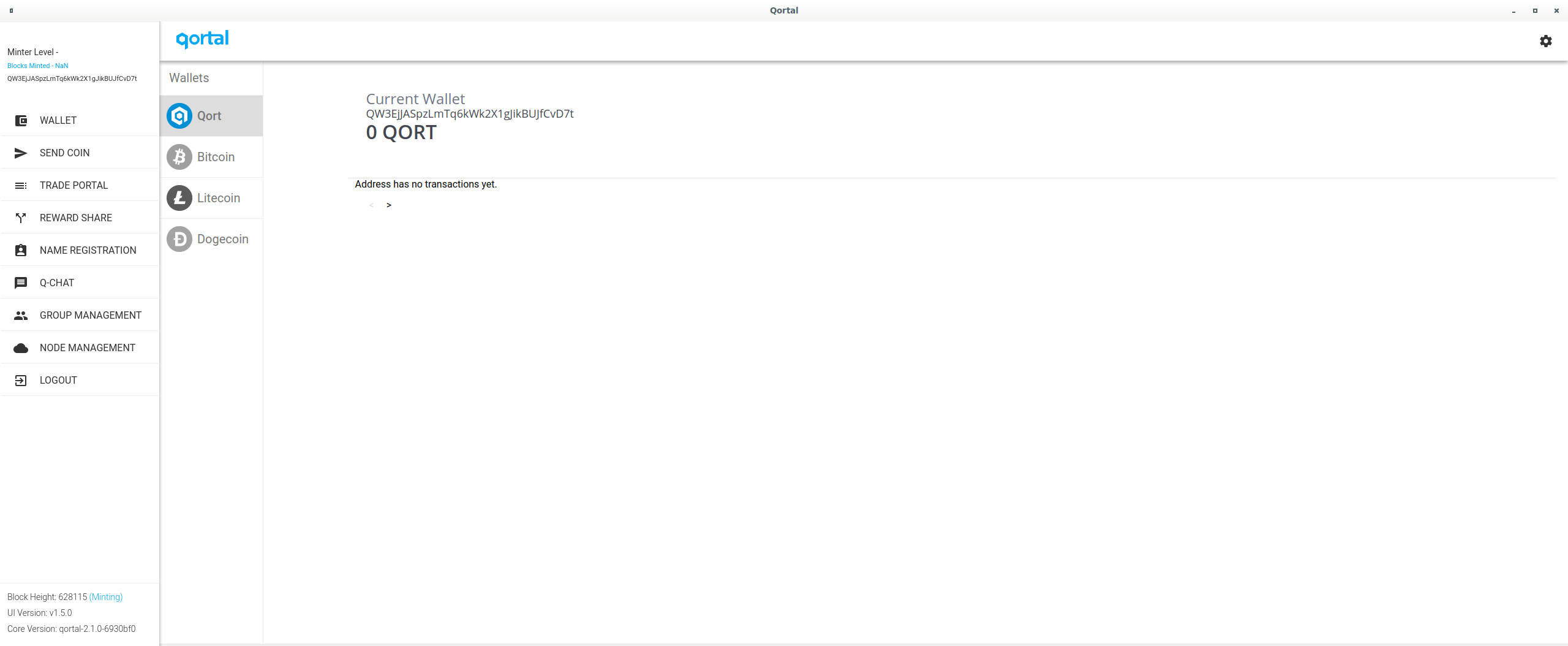Open NAME REGISTRATION page
This screenshot has width=1568, height=646.
(x=80, y=250)
